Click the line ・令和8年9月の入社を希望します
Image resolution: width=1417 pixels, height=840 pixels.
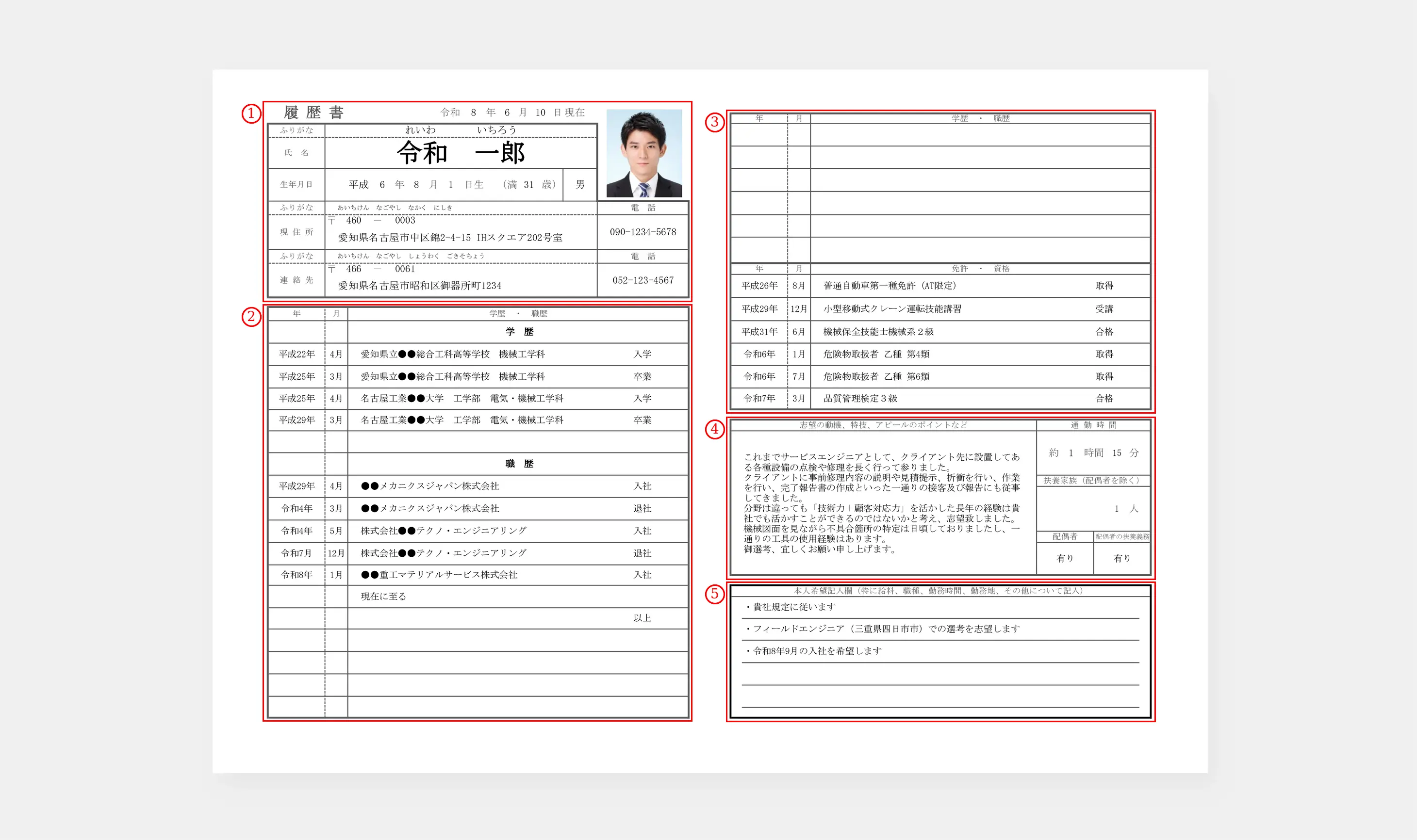pyautogui.click(x=813, y=651)
